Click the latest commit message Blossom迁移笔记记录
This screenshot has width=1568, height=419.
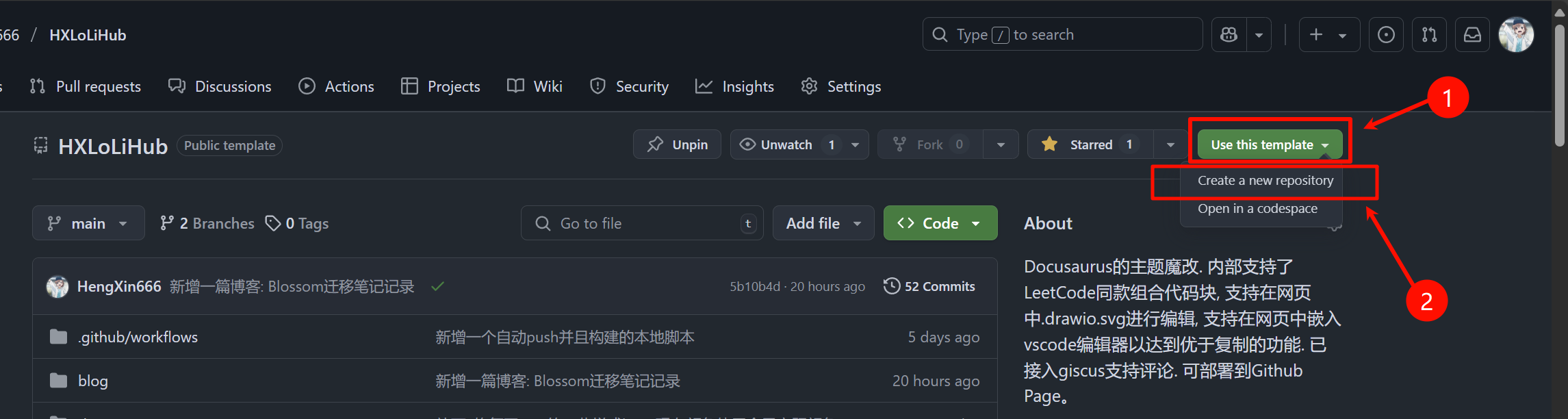pyautogui.click(x=292, y=286)
